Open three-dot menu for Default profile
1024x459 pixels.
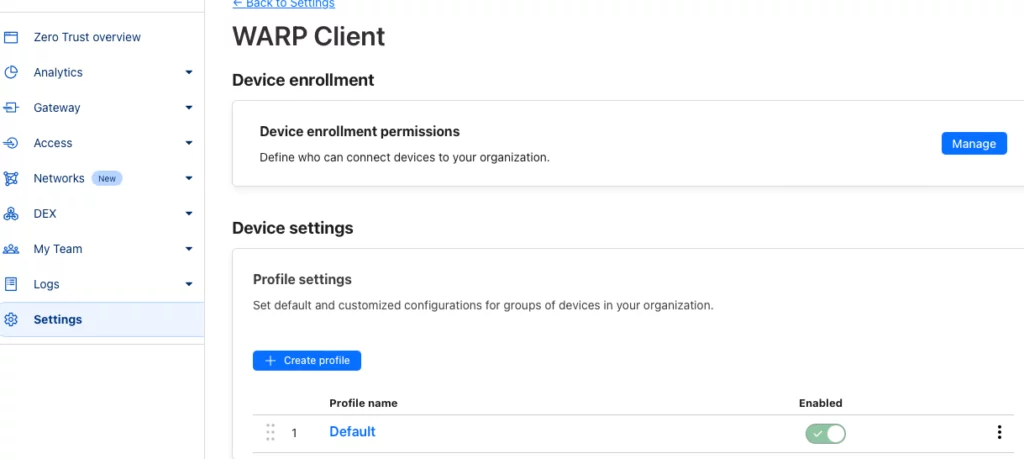(x=999, y=432)
